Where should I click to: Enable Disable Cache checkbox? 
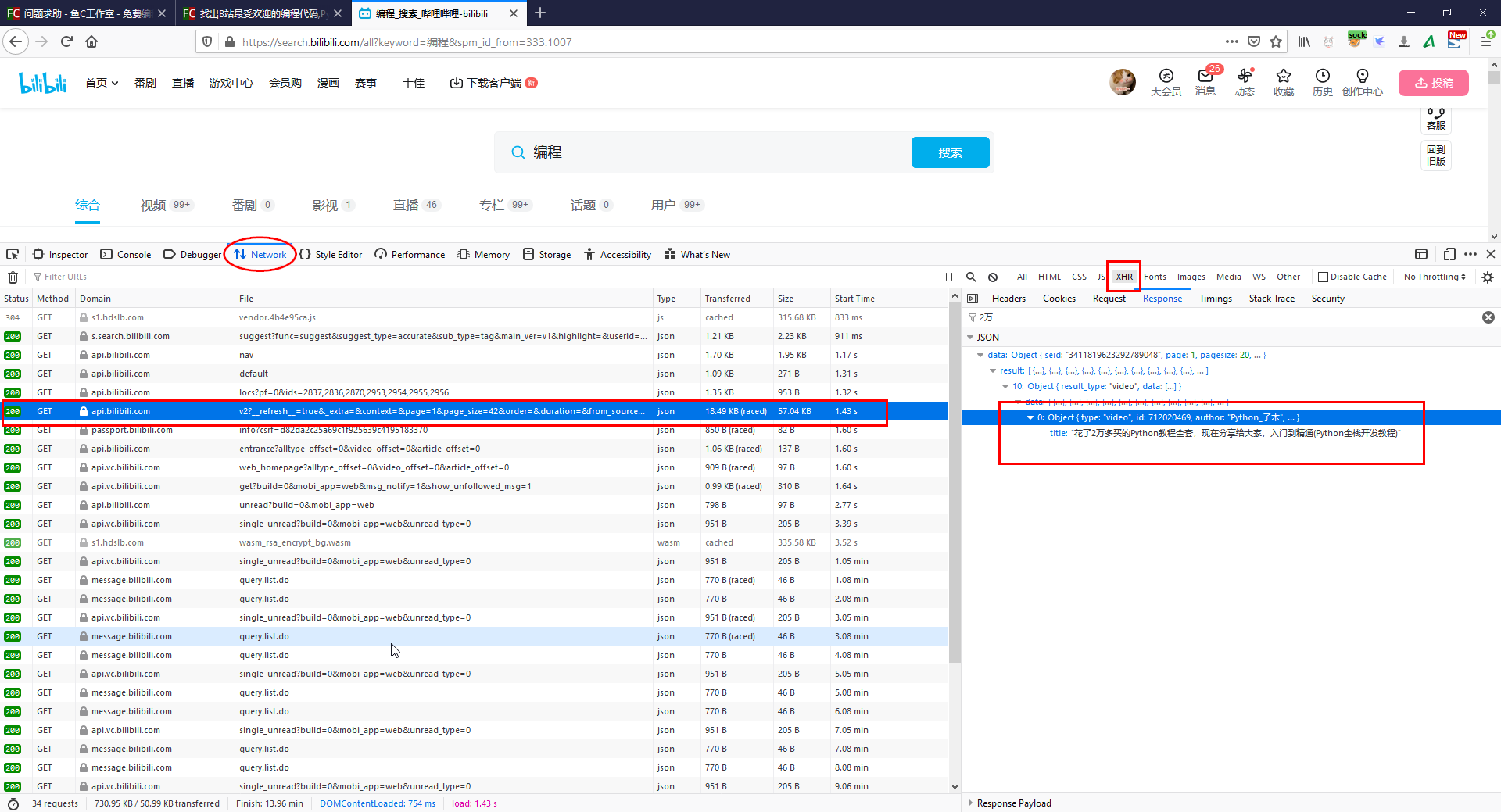pos(1323,277)
